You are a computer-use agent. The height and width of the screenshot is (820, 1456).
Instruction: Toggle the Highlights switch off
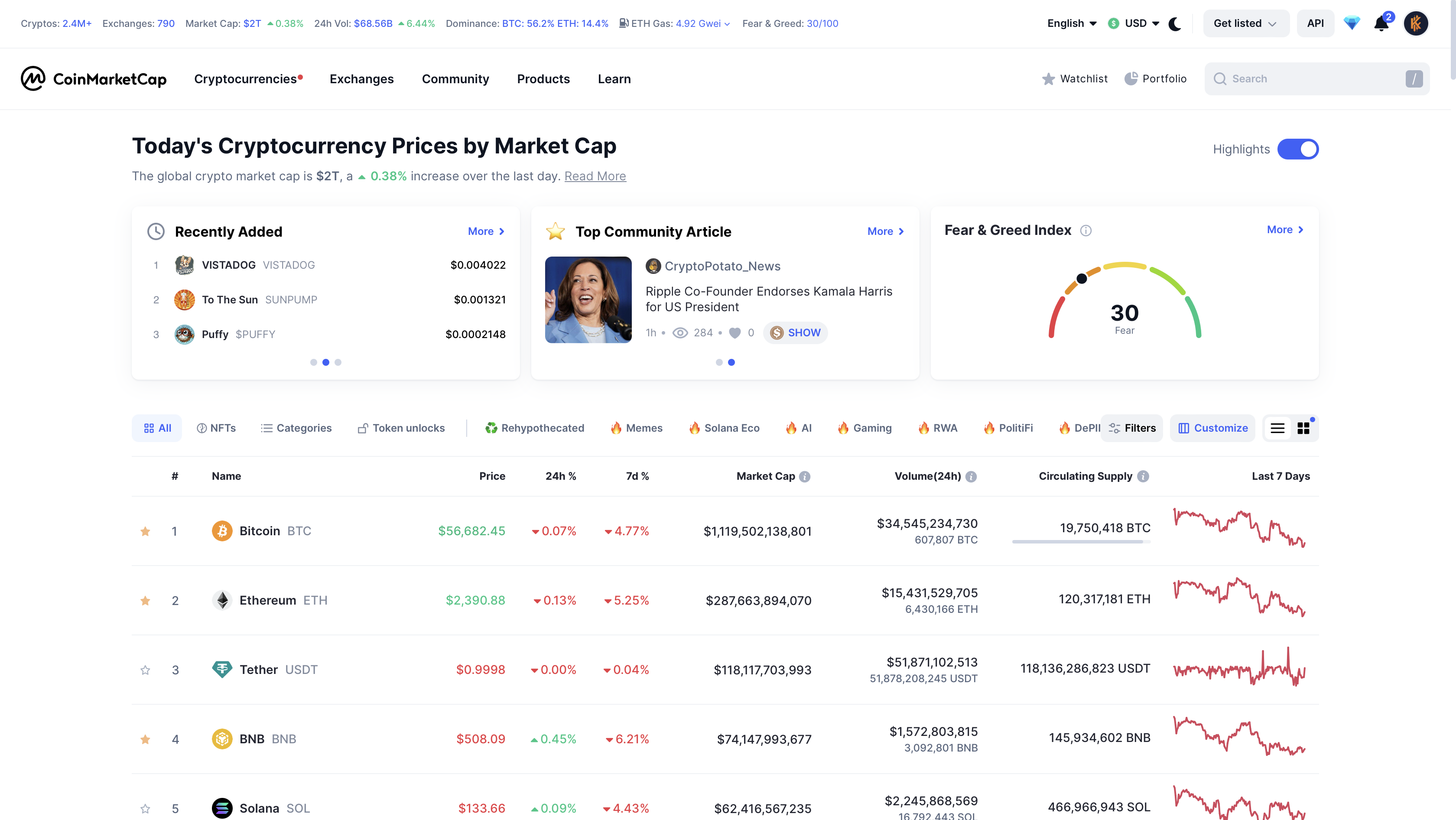[x=1298, y=149]
